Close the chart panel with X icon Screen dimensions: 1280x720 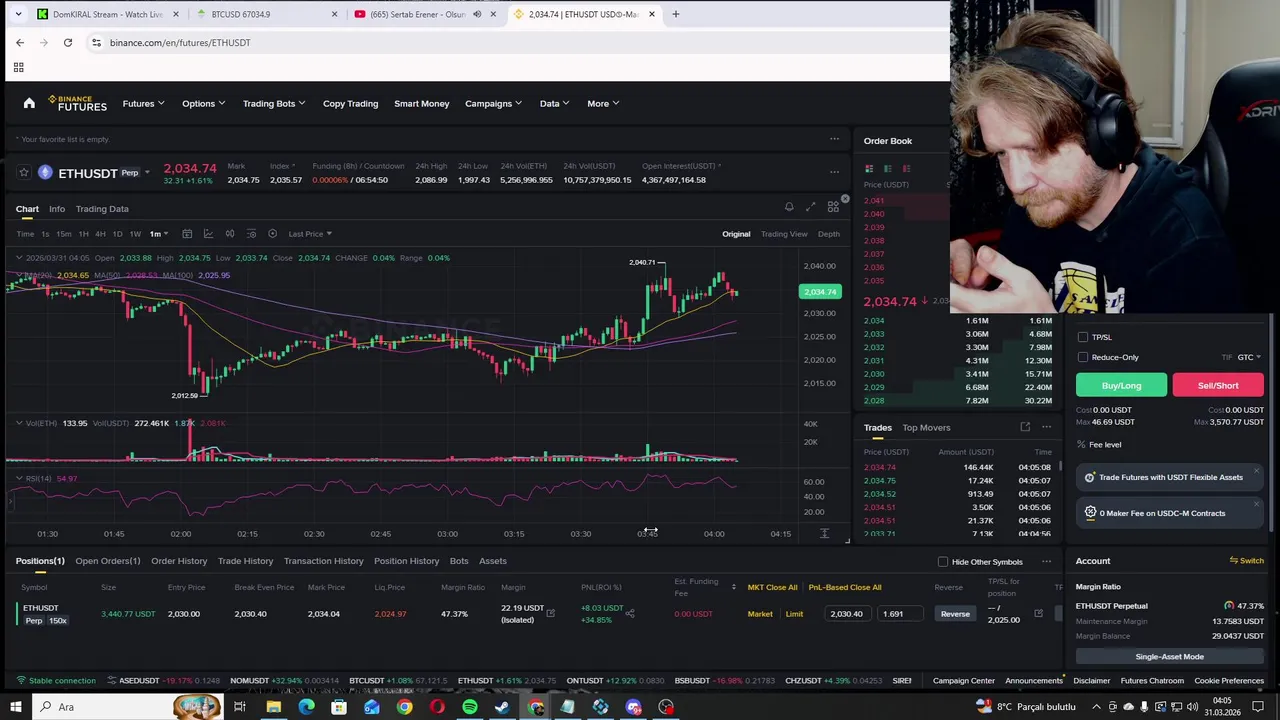coord(845,199)
